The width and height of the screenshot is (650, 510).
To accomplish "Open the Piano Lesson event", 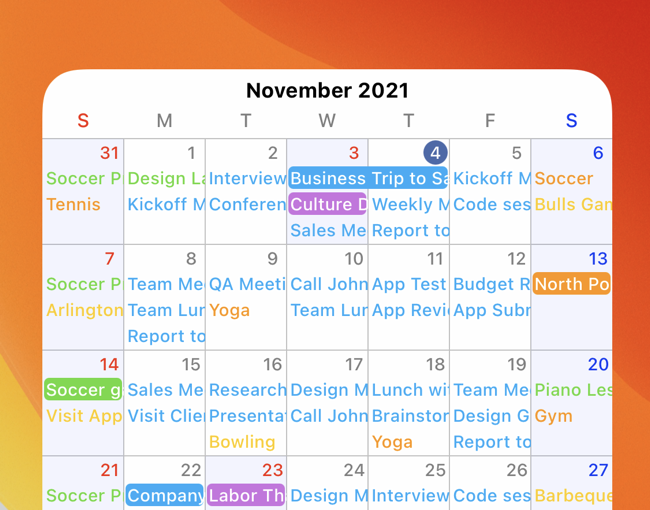I will tap(572, 390).
